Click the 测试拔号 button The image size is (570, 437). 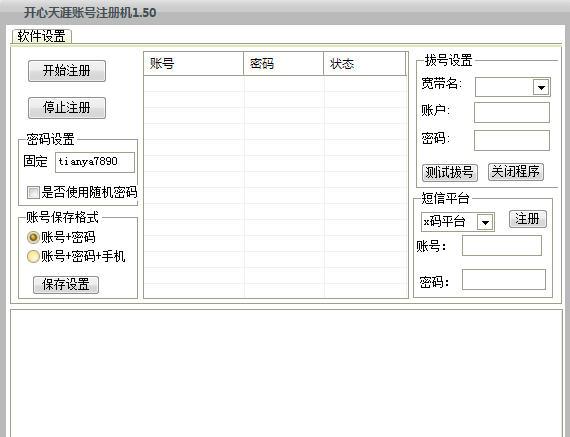coord(450,172)
